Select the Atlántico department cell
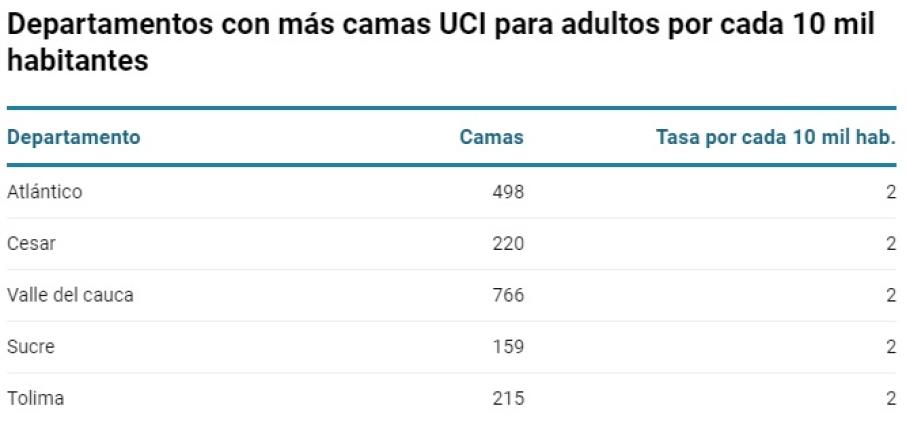The height and width of the screenshot is (432, 906). 45,192
